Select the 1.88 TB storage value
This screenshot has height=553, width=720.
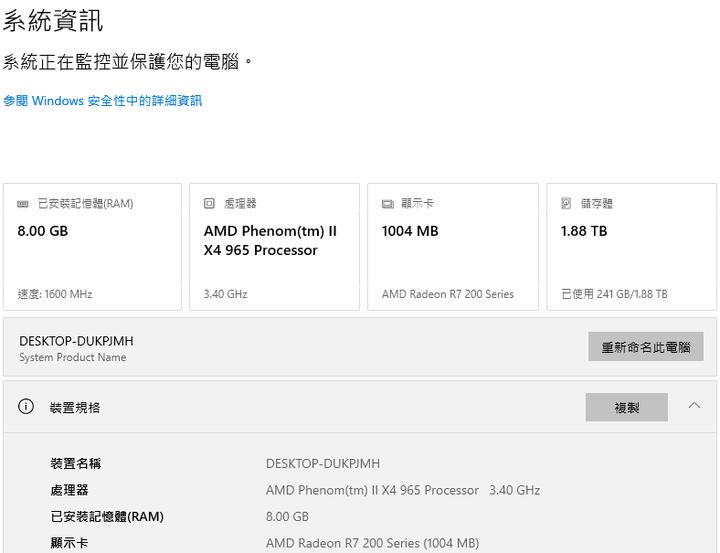tap(584, 231)
